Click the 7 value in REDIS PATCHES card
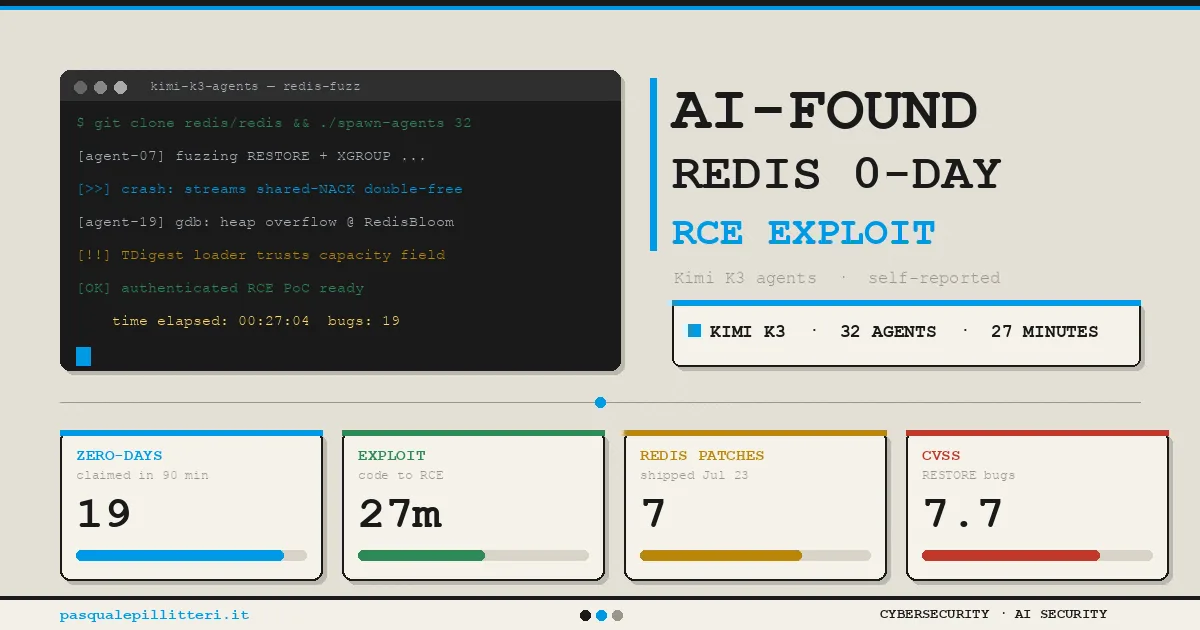The width and height of the screenshot is (1200, 630). 653,514
